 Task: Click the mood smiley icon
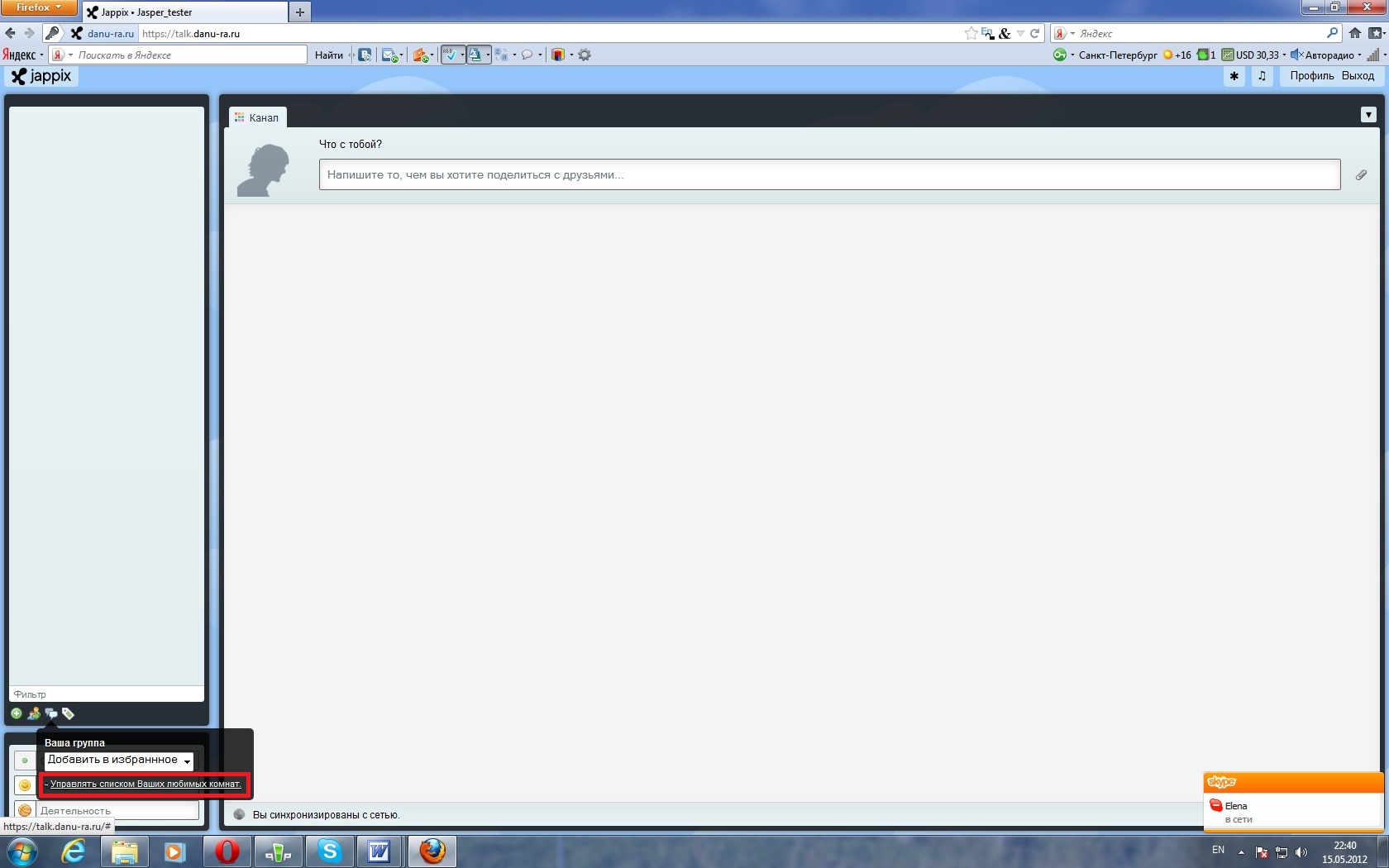point(25,785)
